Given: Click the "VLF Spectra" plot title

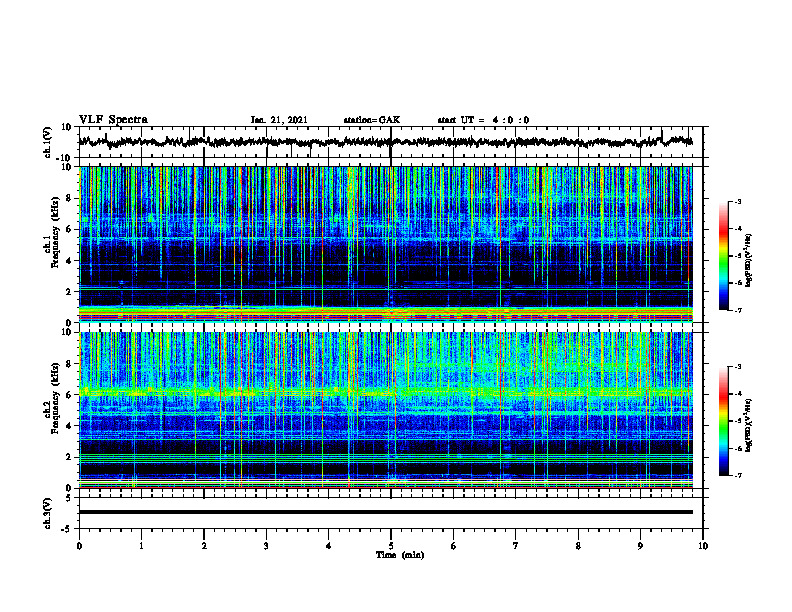Looking at the screenshot, I should click(x=113, y=120).
